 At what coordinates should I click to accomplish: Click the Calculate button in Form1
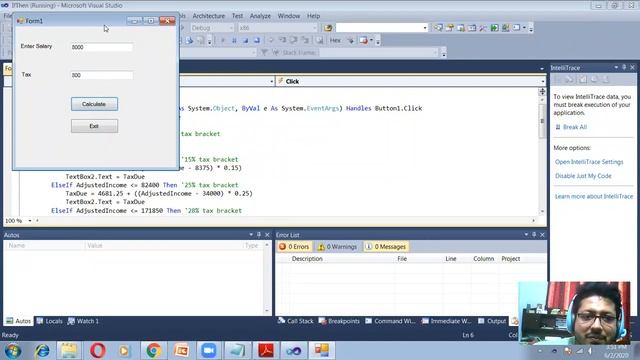pos(94,104)
